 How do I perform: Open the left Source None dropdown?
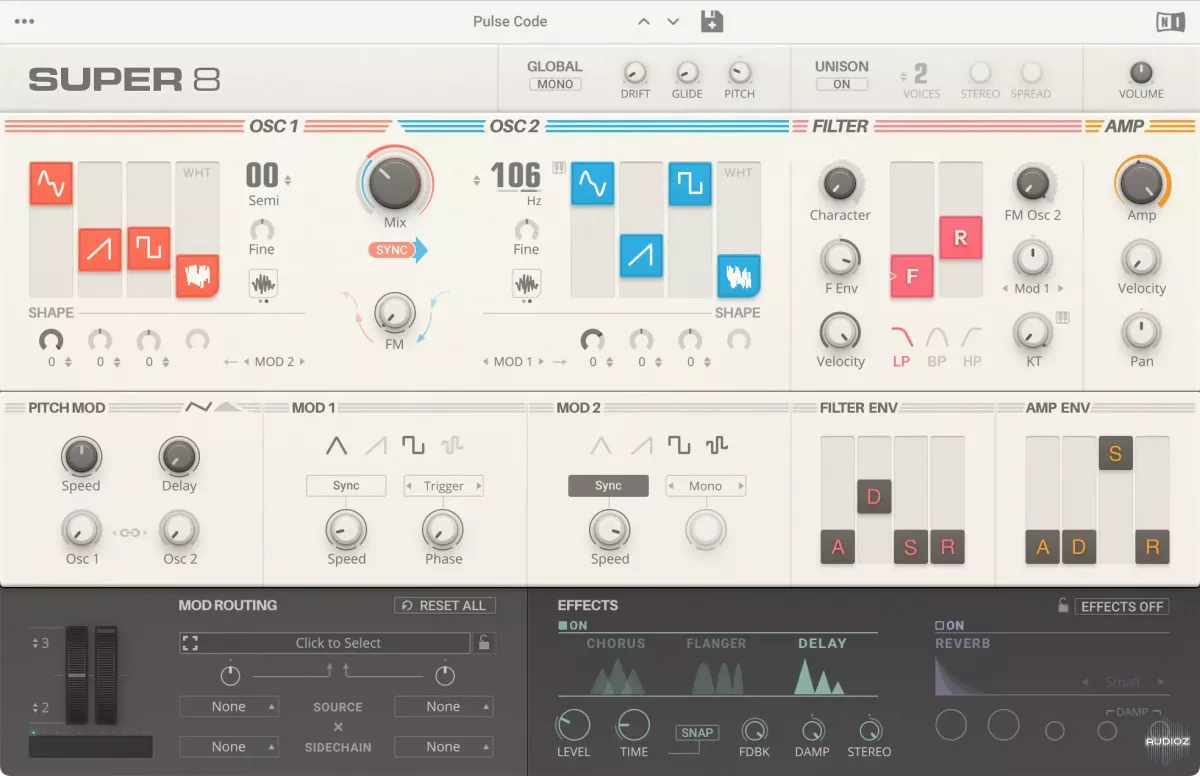pos(229,707)
